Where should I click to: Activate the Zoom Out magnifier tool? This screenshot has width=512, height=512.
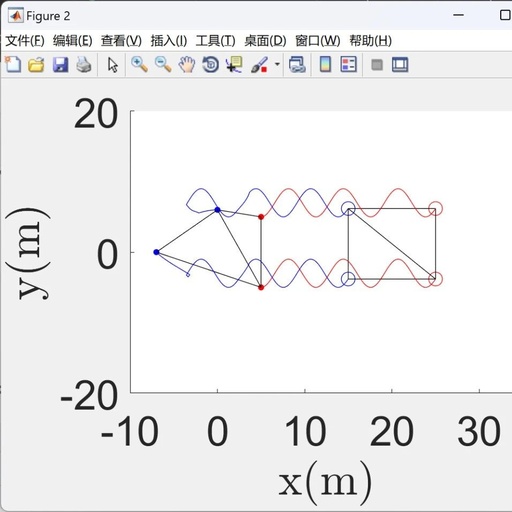(x=163, y=64)
